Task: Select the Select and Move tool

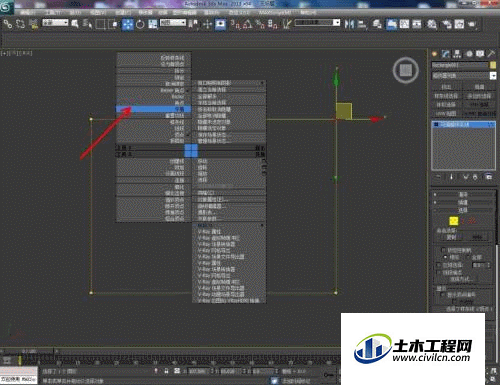Action: click(128, 24)
